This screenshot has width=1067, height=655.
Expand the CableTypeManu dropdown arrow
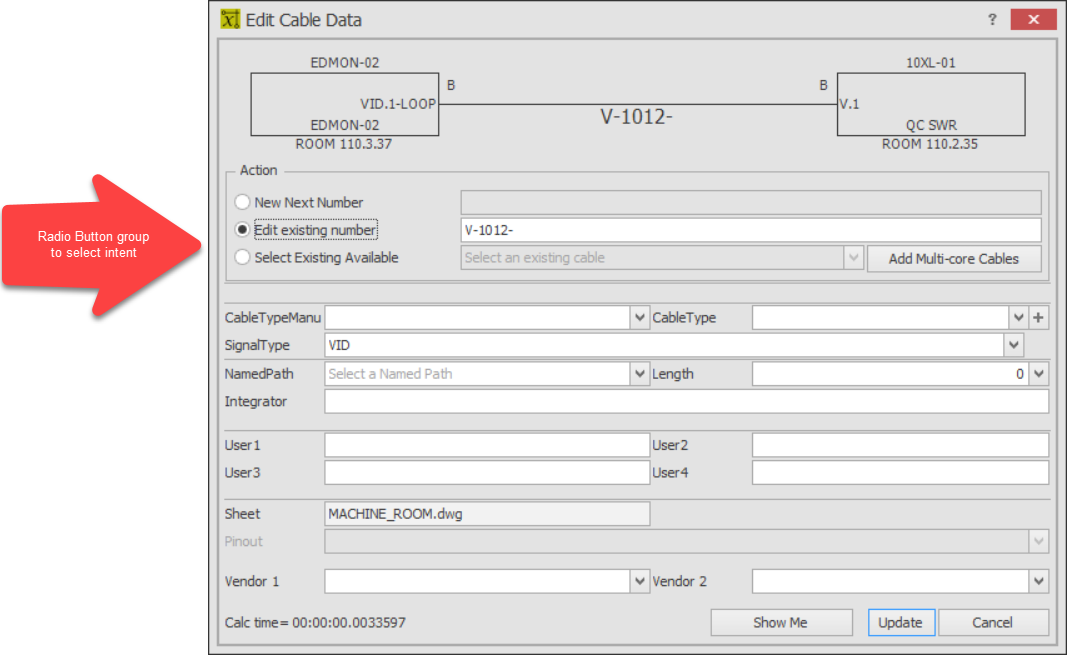[x=640, y=318]
